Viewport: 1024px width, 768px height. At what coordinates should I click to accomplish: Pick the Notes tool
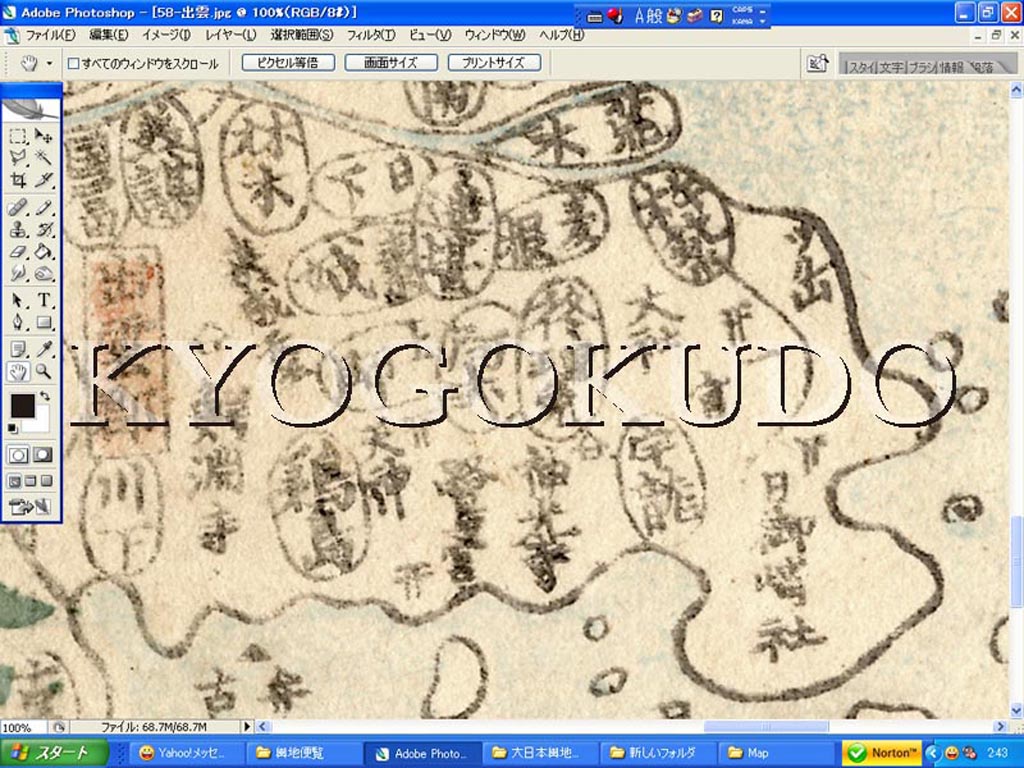click(x=18, y=350)
